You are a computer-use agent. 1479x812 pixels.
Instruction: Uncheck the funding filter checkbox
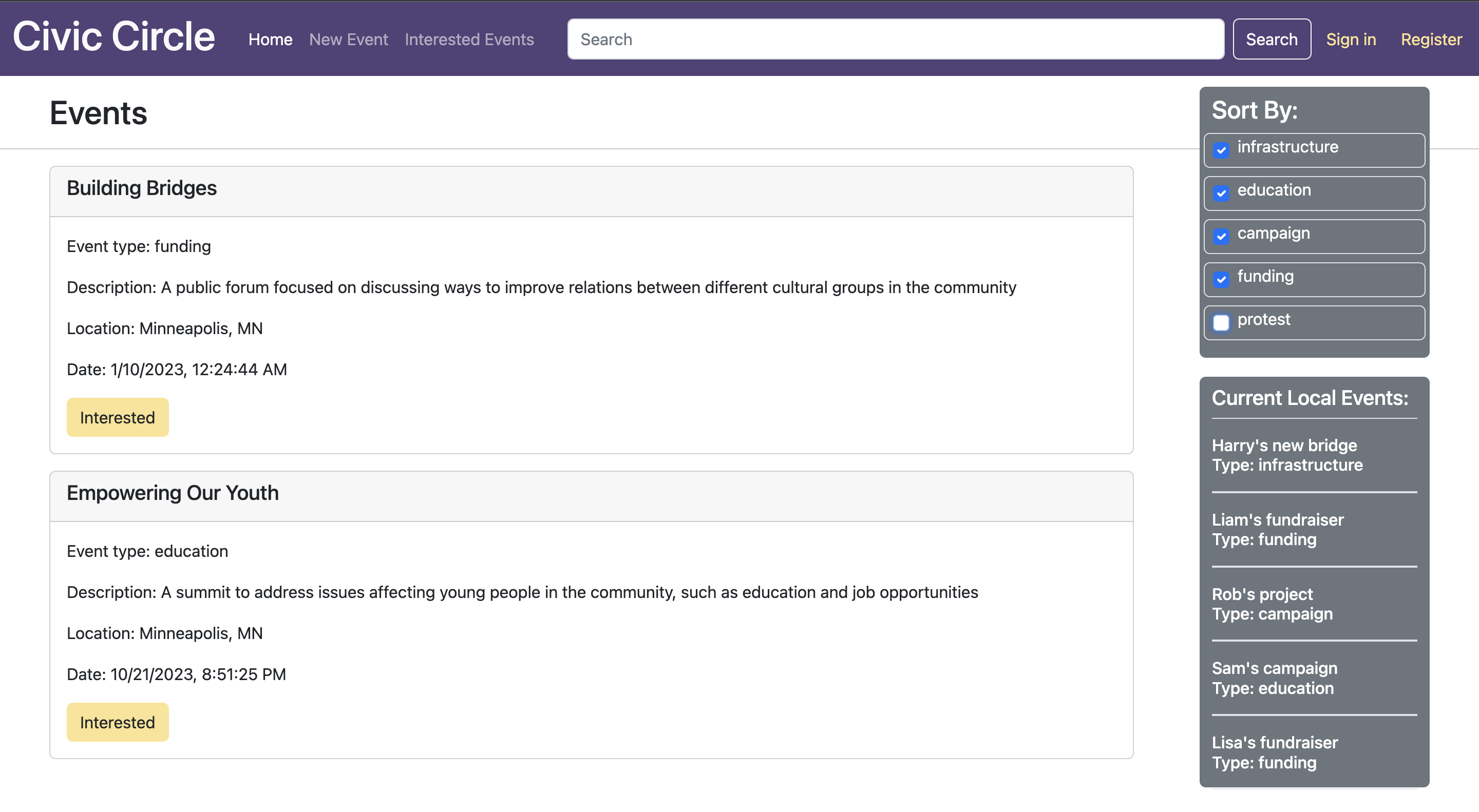(1221, 279)
